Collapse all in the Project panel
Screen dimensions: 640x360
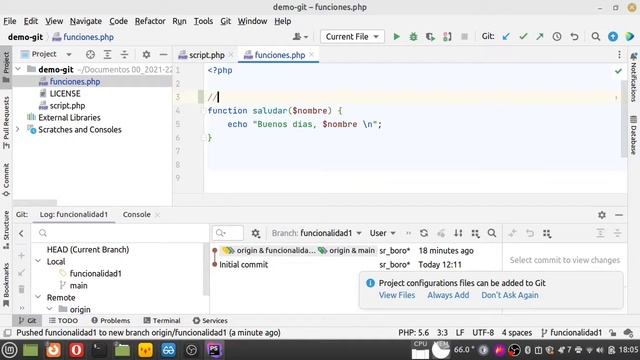pyautogui.click(x=124, y=54)
